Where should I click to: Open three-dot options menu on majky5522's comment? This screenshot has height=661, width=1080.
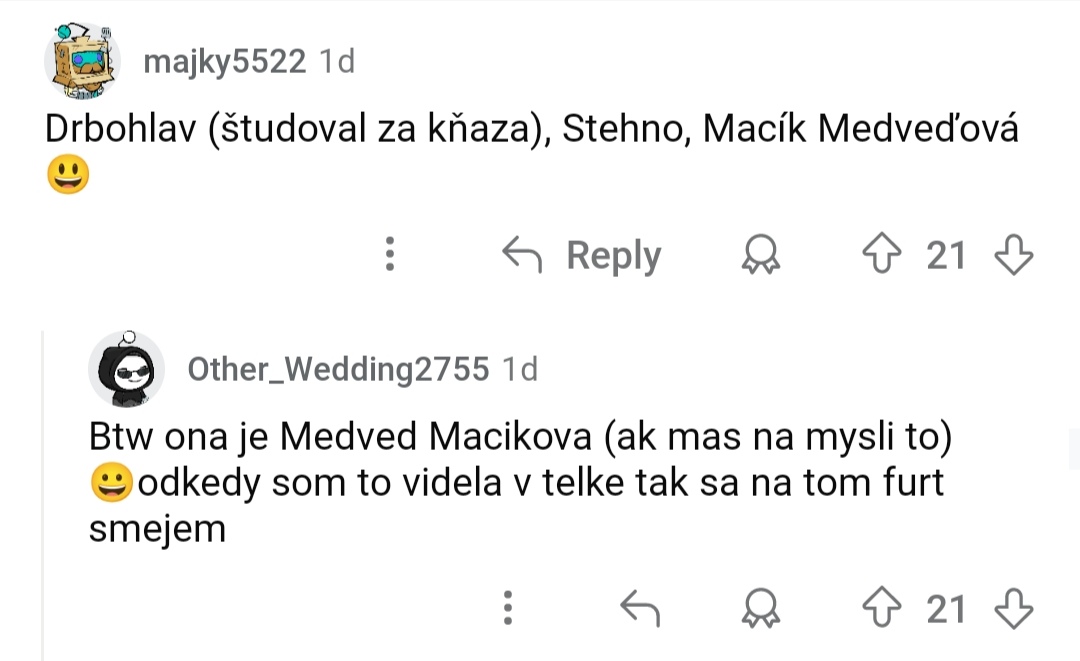[390, 255]
